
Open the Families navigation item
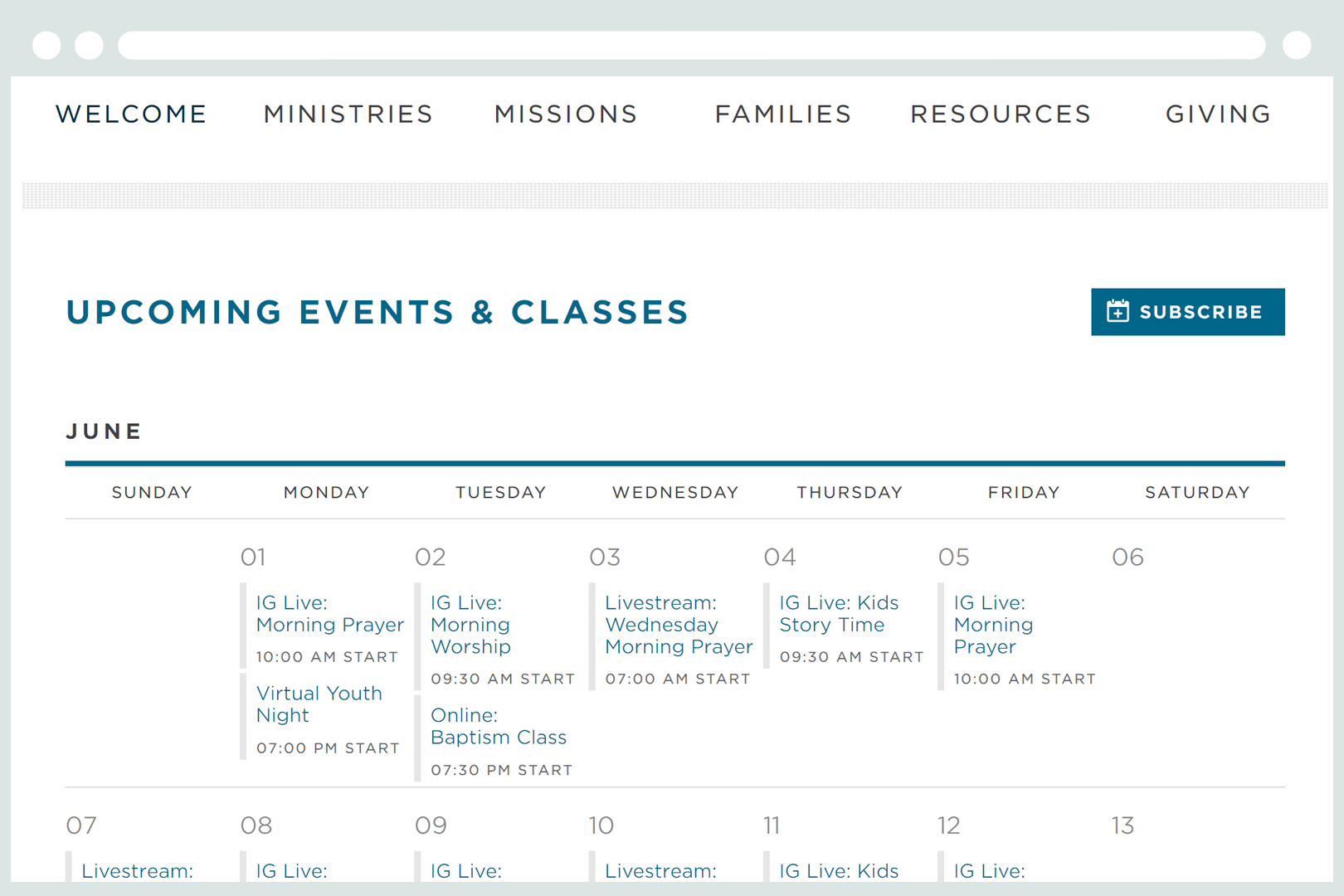[x=783, y=114]
